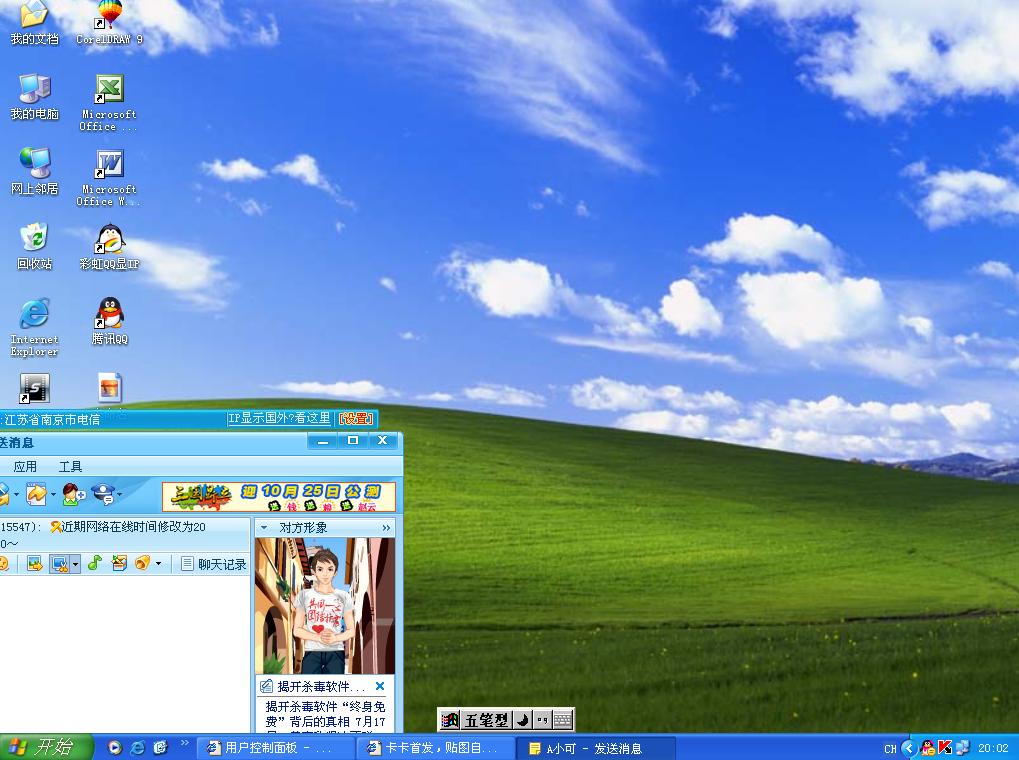This screenshot has height=760, width=1019.
Task: Click the network computers tray icon
Action: point(962,748)
